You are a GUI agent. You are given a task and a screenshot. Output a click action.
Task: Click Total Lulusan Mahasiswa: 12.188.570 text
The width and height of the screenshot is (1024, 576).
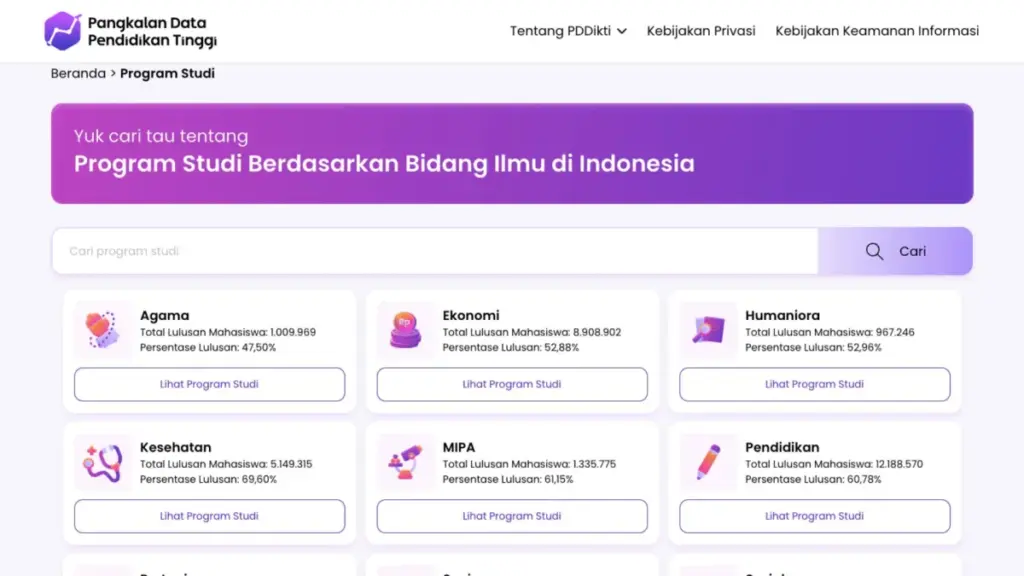[834, 464]
